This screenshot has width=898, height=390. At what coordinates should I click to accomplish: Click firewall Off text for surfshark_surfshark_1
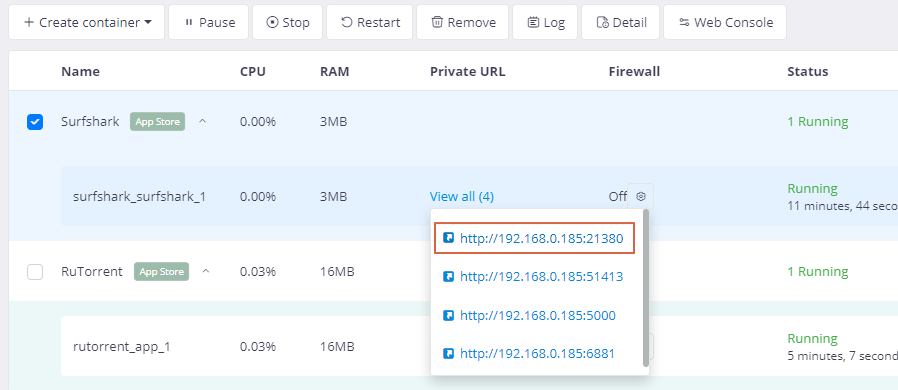[617, 196]
